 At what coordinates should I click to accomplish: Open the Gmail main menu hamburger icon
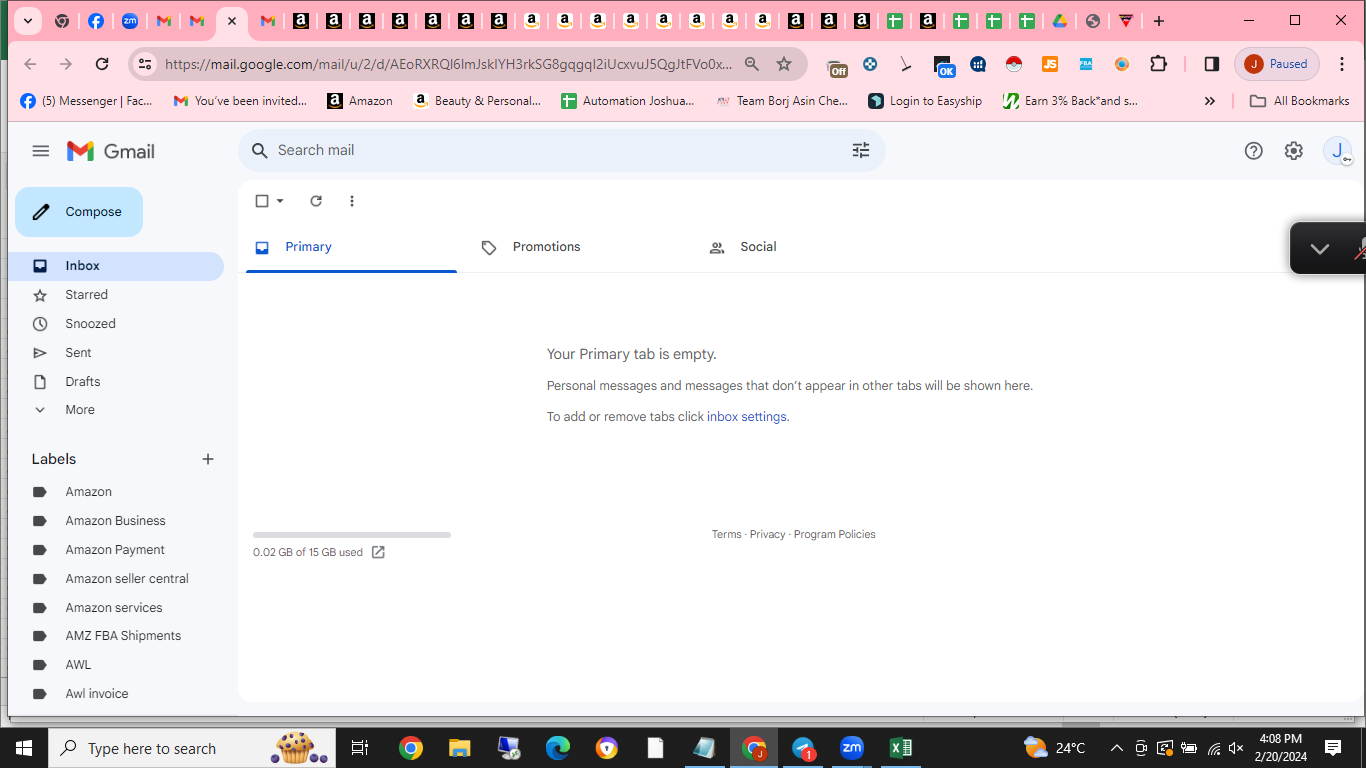coord(41,151)
